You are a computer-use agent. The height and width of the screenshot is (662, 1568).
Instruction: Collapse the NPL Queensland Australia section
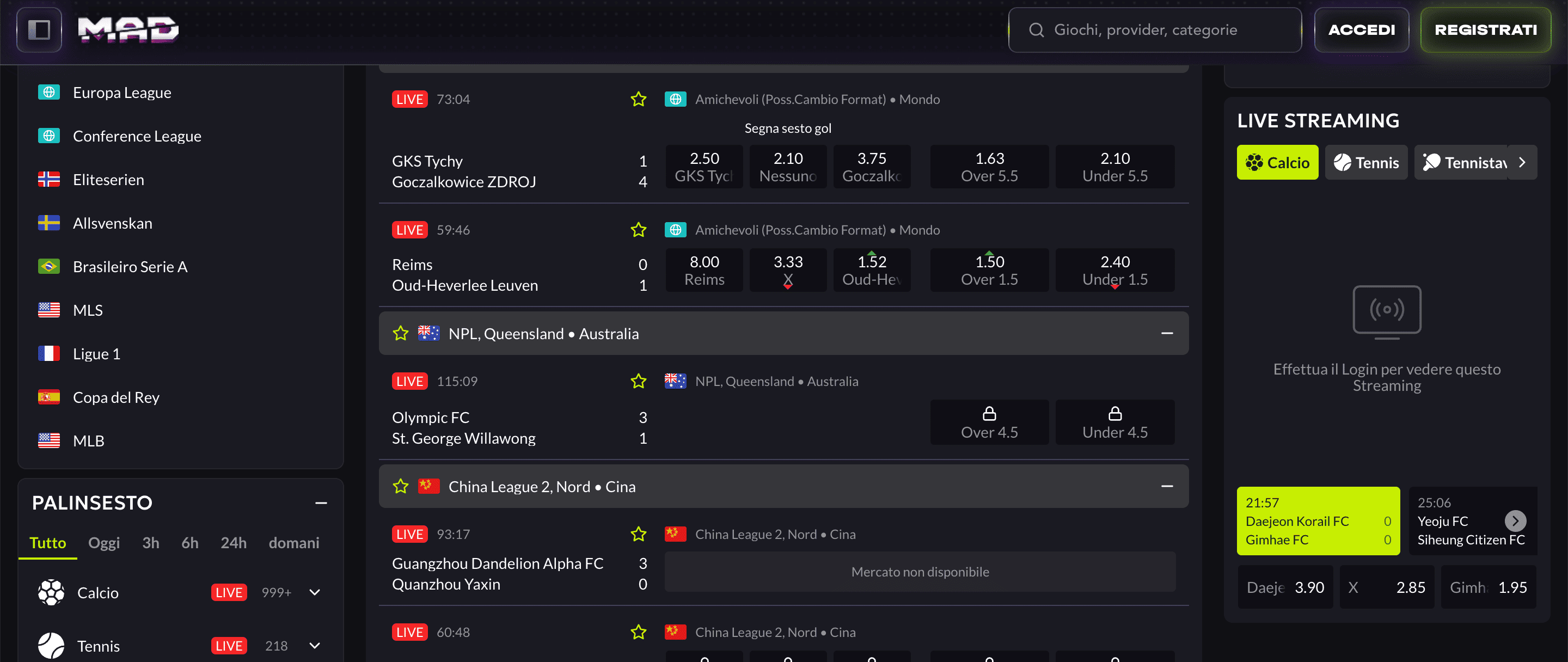click(x=1167, y=333)
